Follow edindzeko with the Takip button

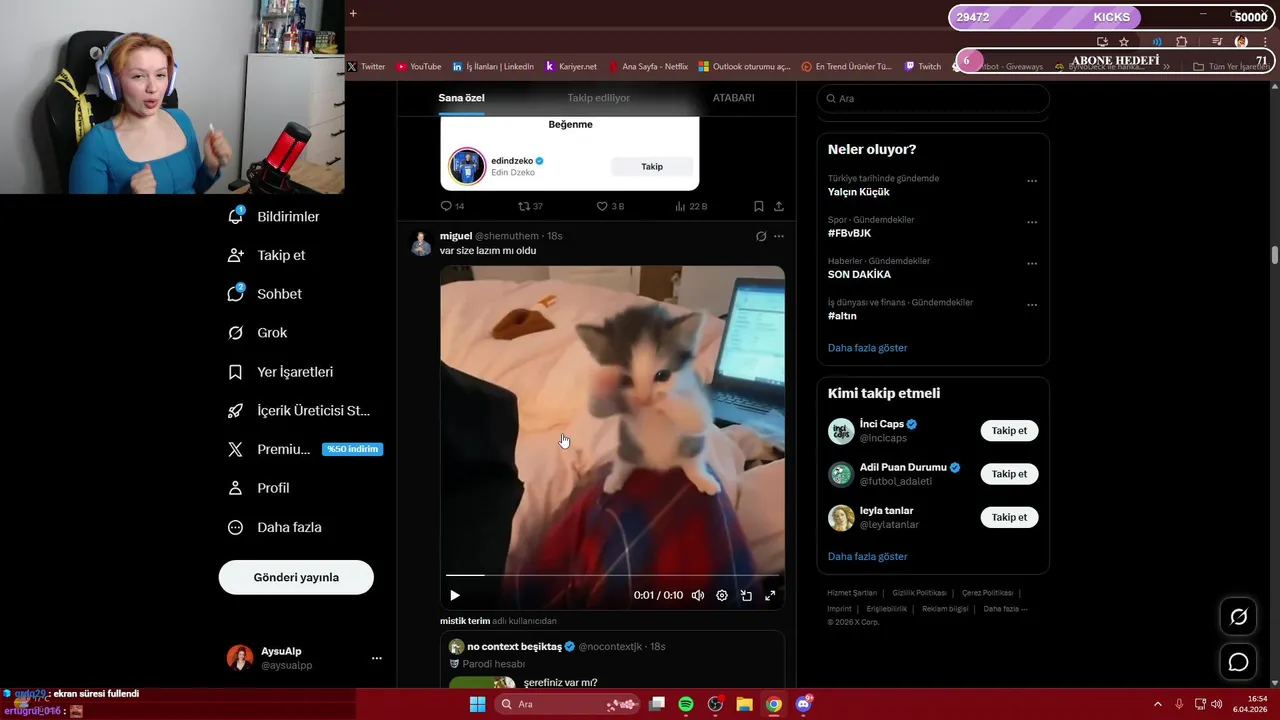pos(652,166)
